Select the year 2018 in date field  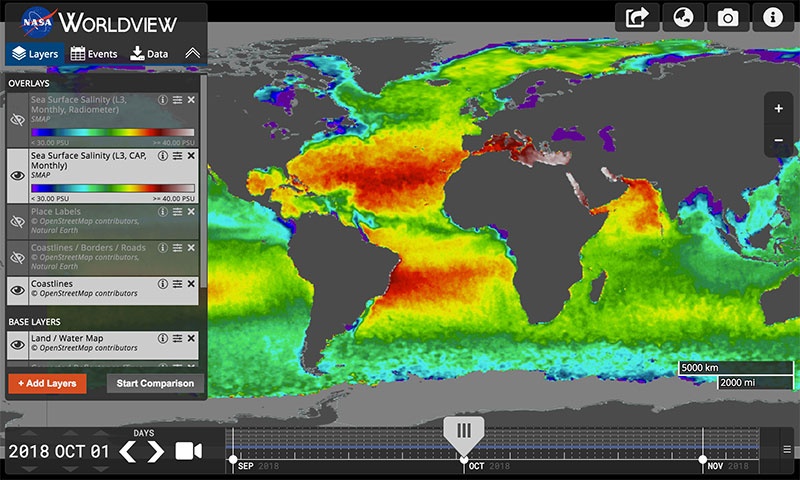coord(29,451)
